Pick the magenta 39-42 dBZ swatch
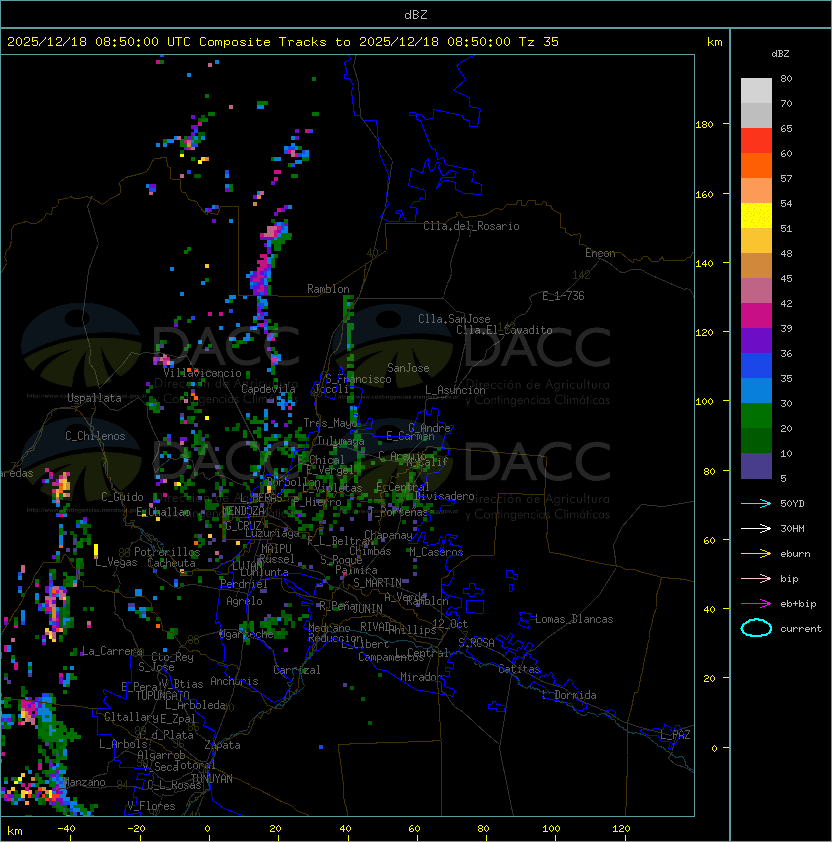Screen dimensions: 832x842 (756, 315)
